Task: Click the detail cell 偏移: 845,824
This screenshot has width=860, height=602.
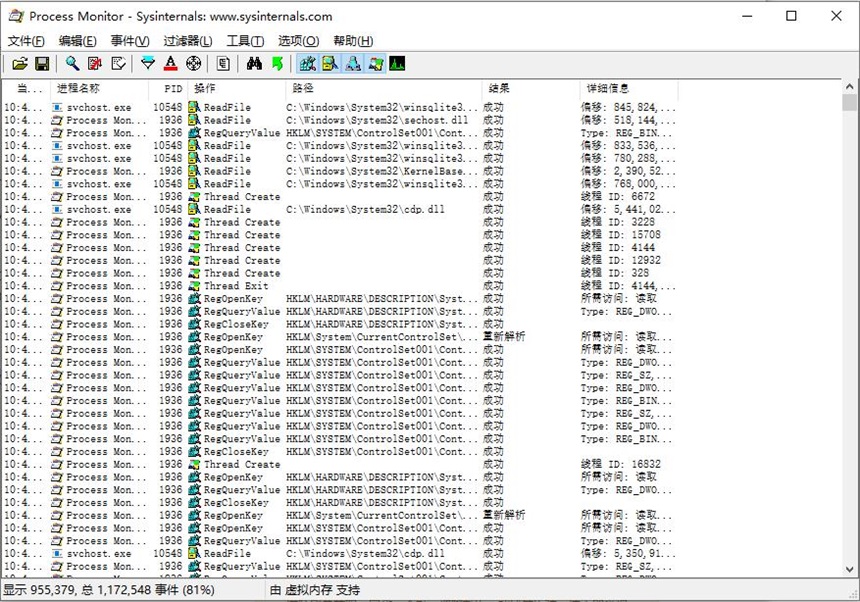Action: click(627, 107)
